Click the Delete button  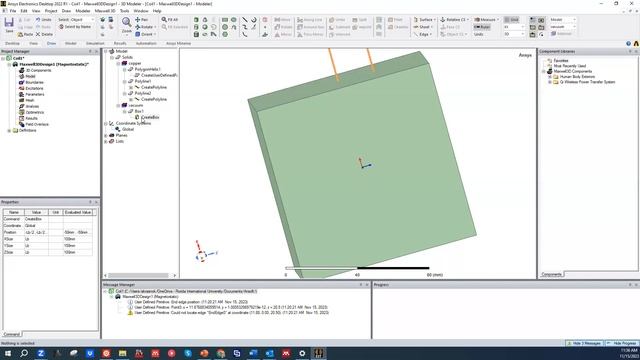44,34
